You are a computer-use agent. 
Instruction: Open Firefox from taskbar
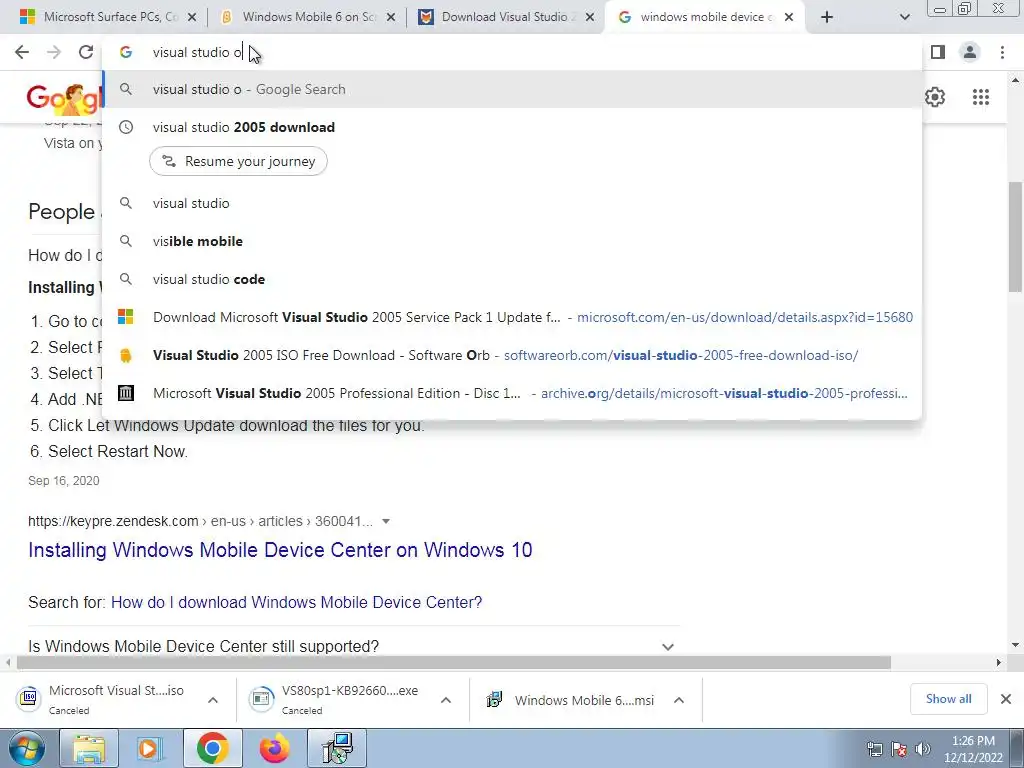[x=275, y=748]
